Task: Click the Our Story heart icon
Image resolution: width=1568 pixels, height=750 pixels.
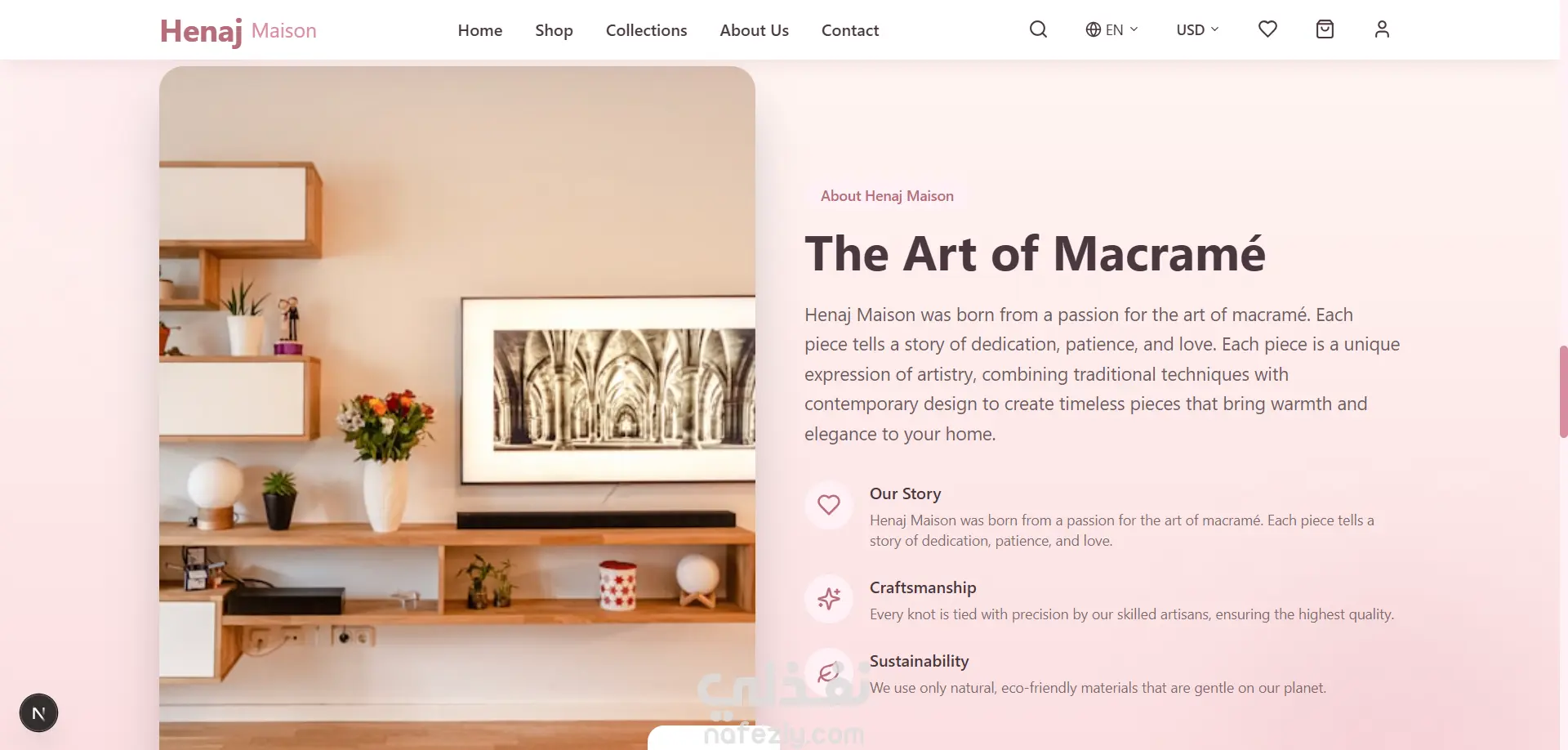Action: (x=829, y=505)
